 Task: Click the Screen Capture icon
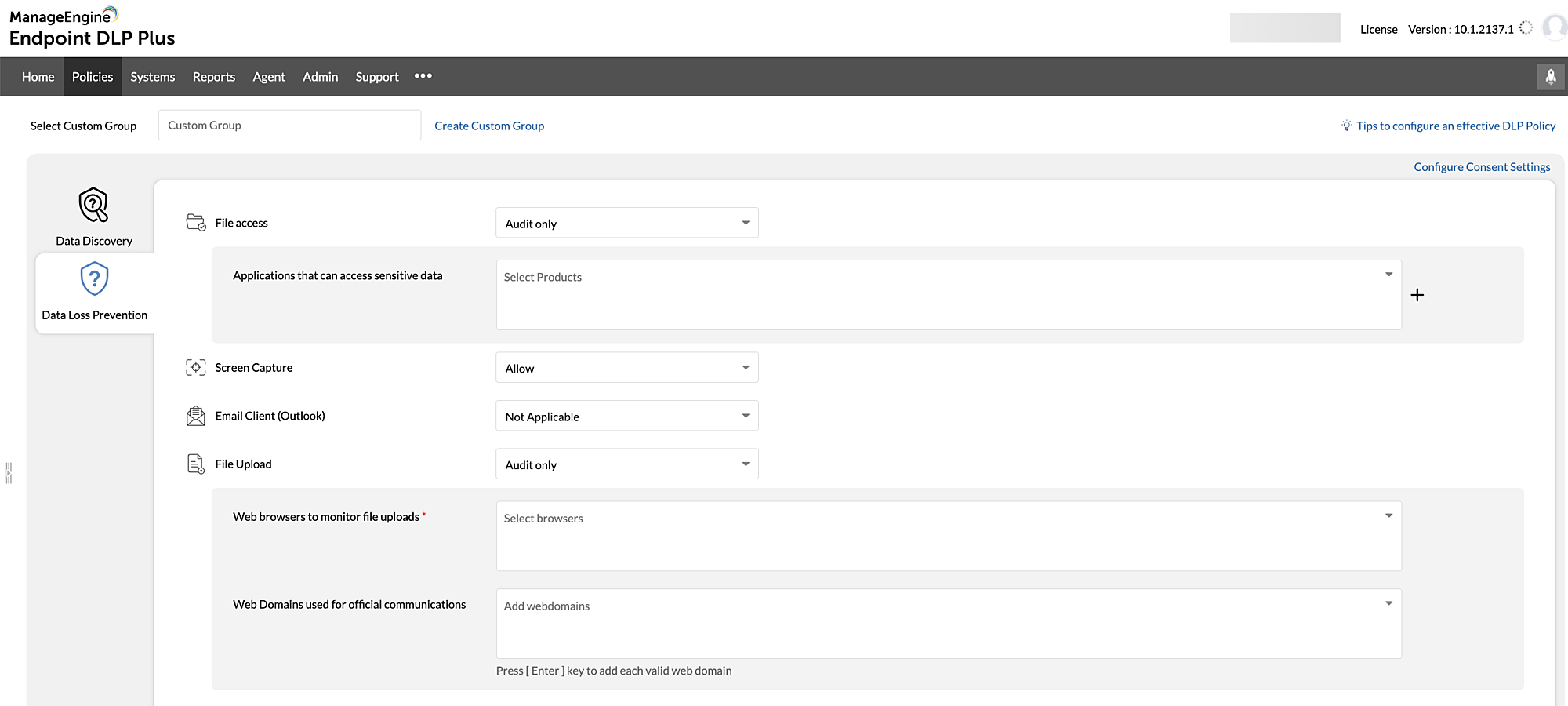195,367
